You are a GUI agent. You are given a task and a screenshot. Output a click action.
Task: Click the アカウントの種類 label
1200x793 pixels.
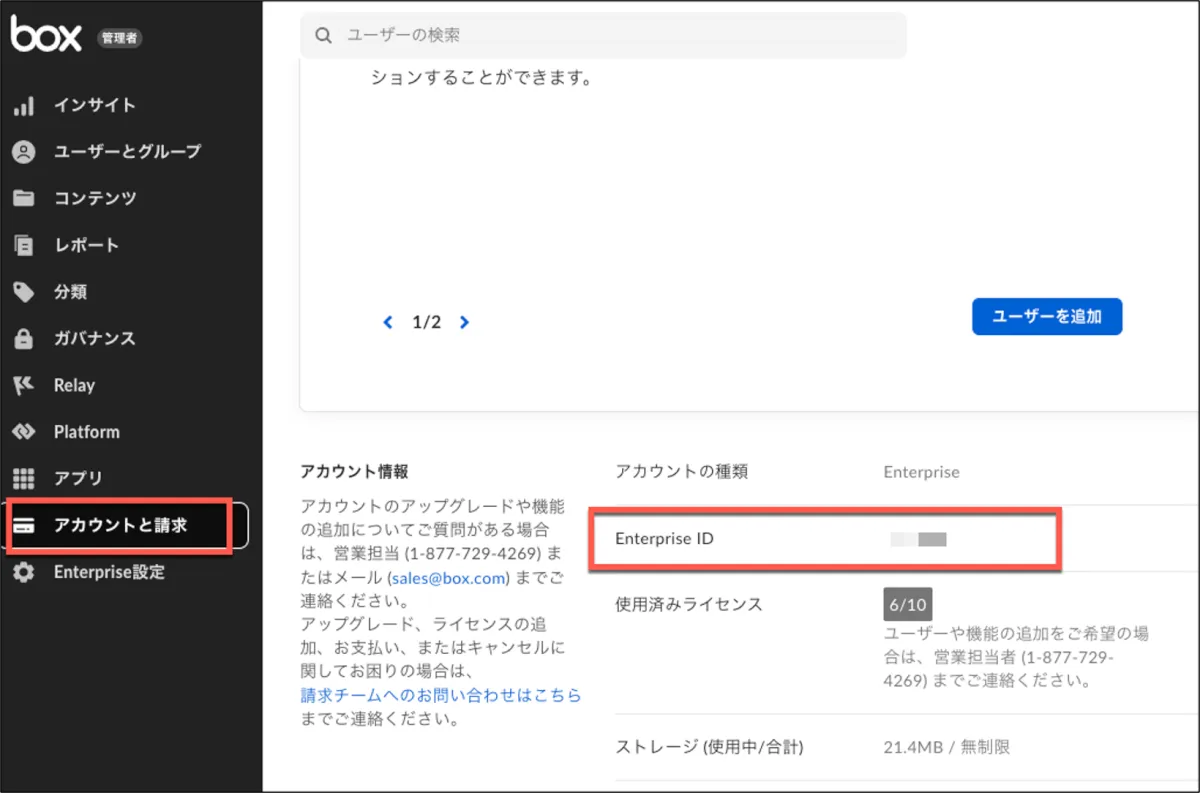pos(681,472)
